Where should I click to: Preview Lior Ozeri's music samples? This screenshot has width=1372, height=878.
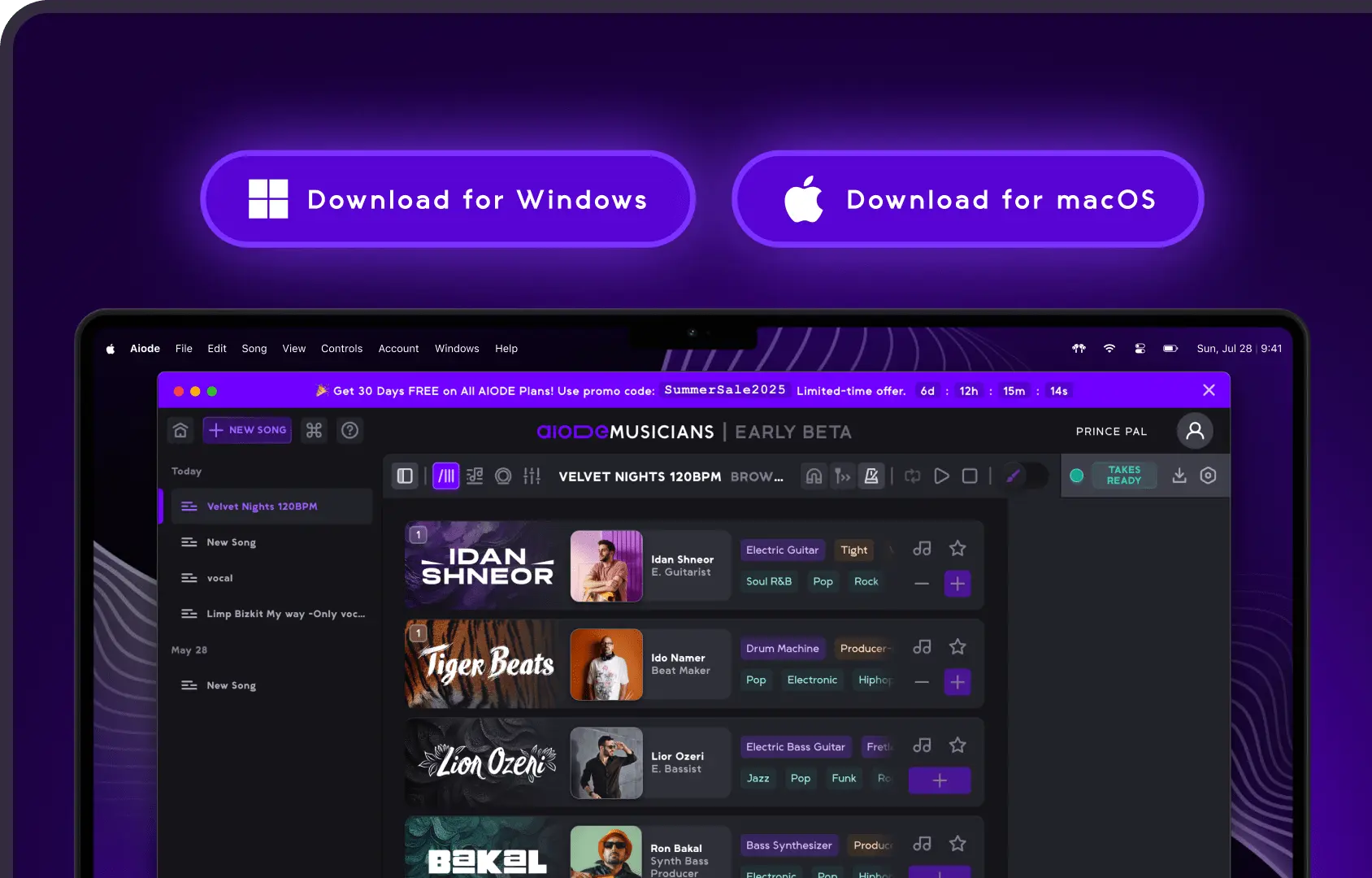click(922, 745)
